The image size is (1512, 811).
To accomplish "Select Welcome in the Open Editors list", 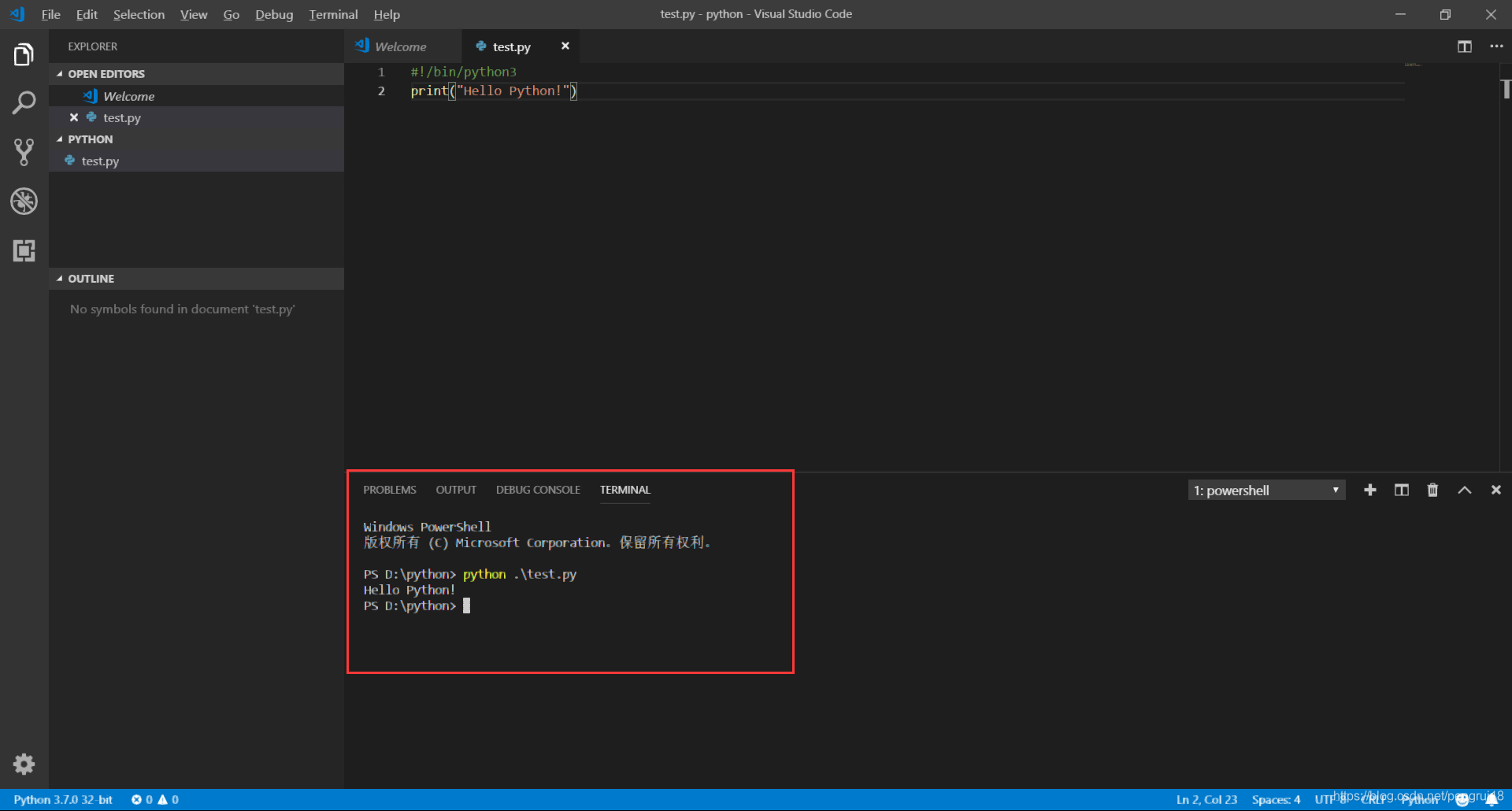I will tap(196, 96).
